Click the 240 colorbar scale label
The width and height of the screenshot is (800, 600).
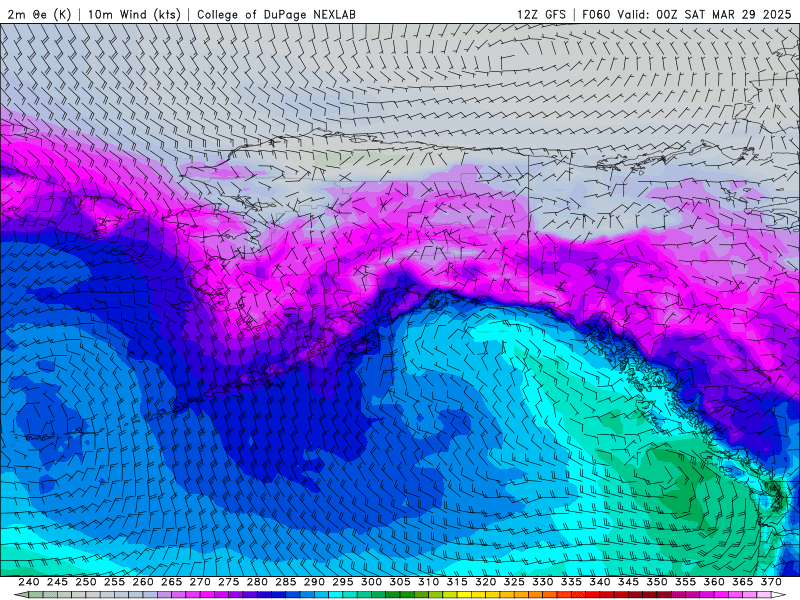pos(29,582)
